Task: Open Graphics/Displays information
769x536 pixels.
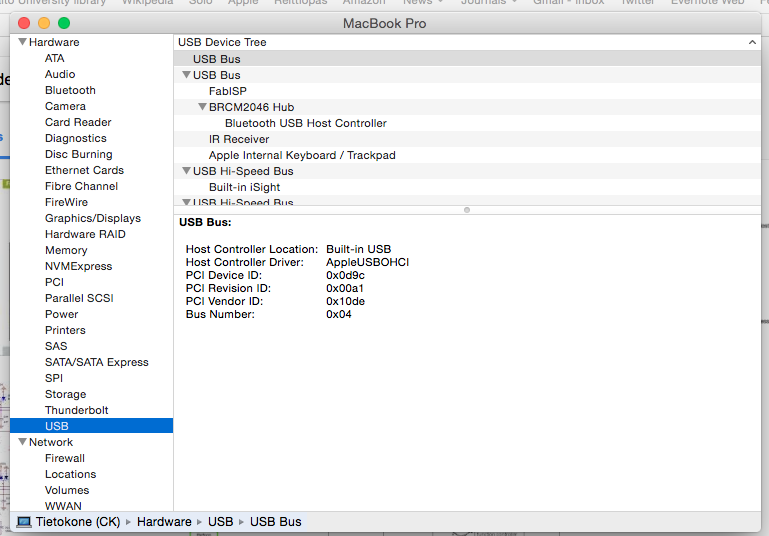Action: (x=93, y=218)
